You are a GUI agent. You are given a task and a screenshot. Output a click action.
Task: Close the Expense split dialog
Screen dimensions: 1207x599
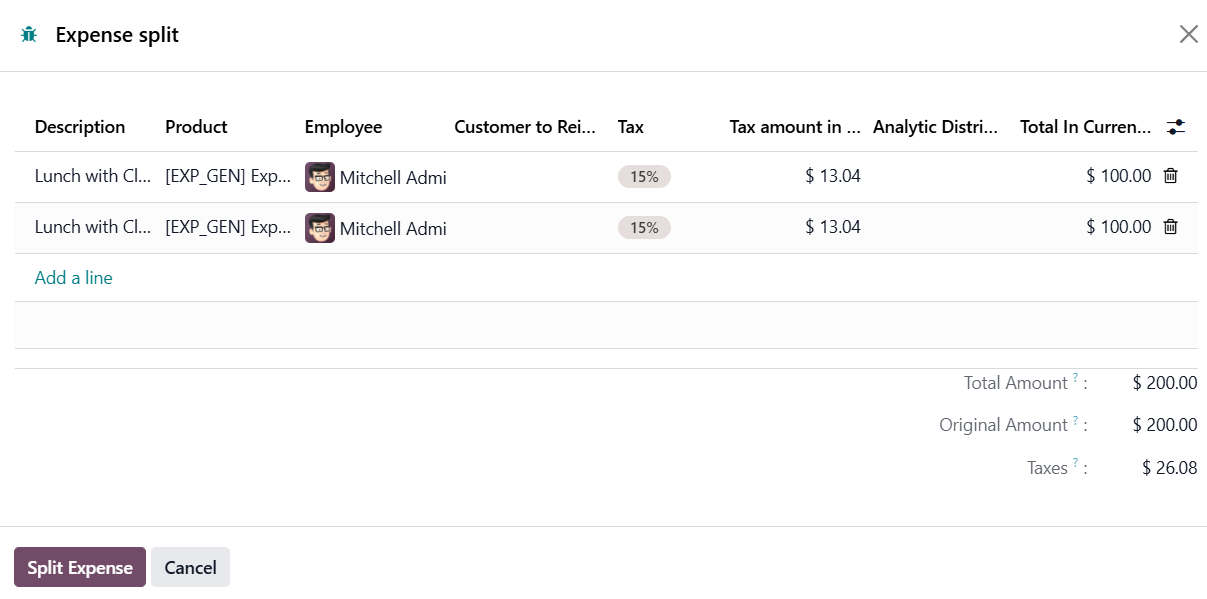coord(1188,35)
